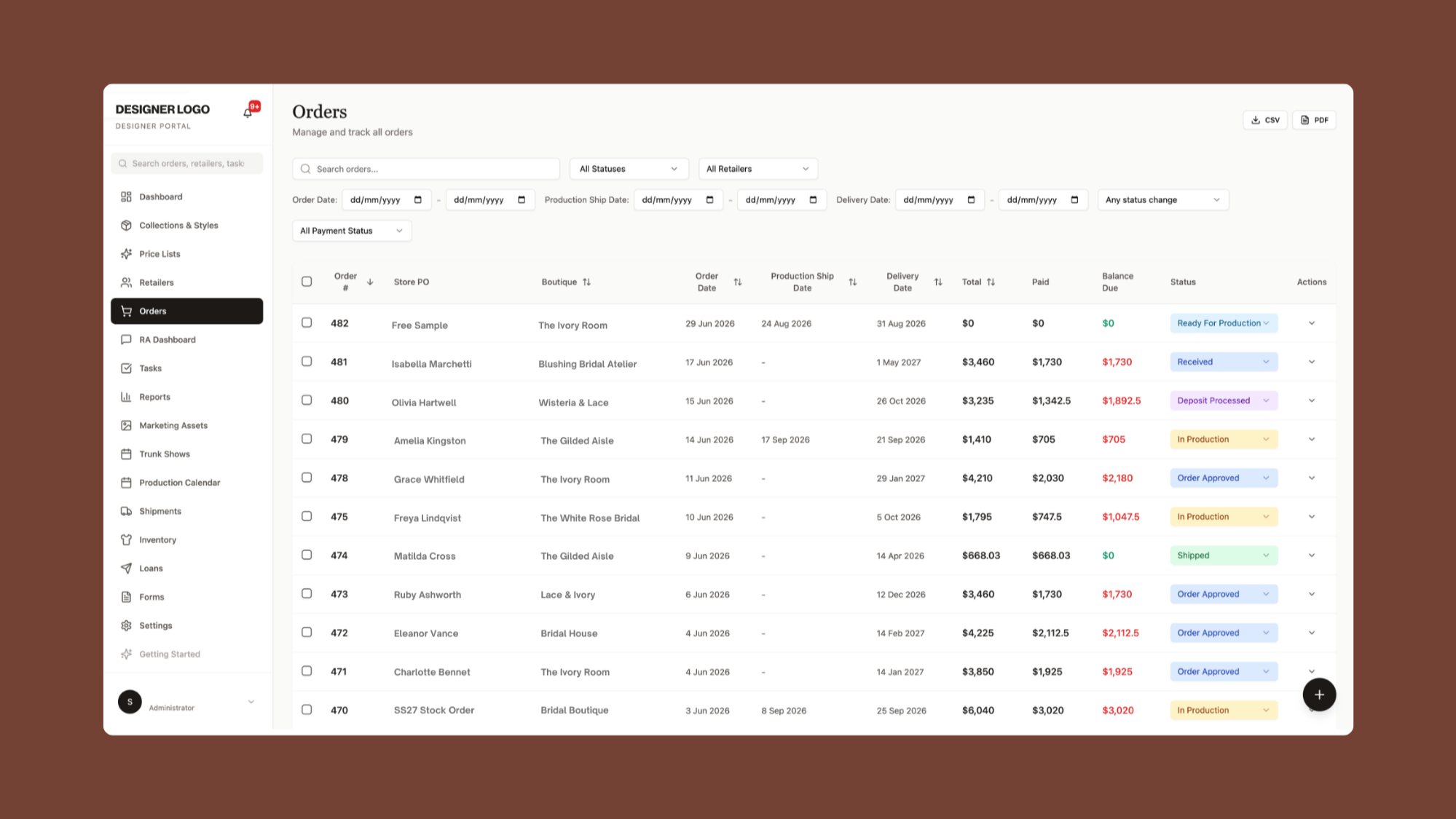Image resolution: width=1456 pixels, height=819 pixels.
Task: Click the Dashboard grid icon in sidebar
Action: 126,197
